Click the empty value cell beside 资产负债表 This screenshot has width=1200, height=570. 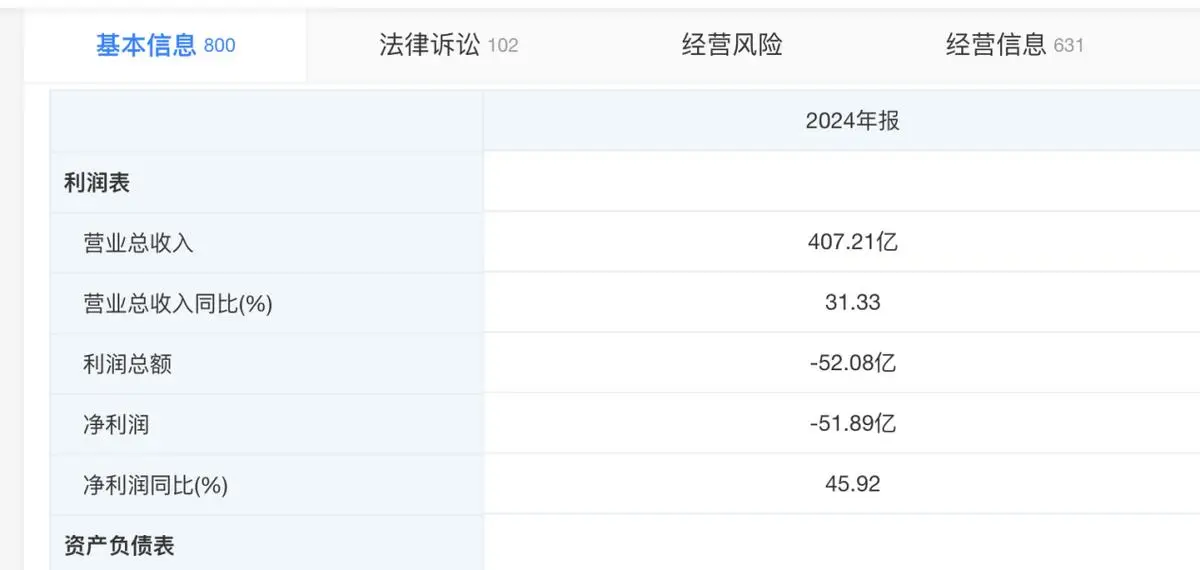click(x=840, y=546)
